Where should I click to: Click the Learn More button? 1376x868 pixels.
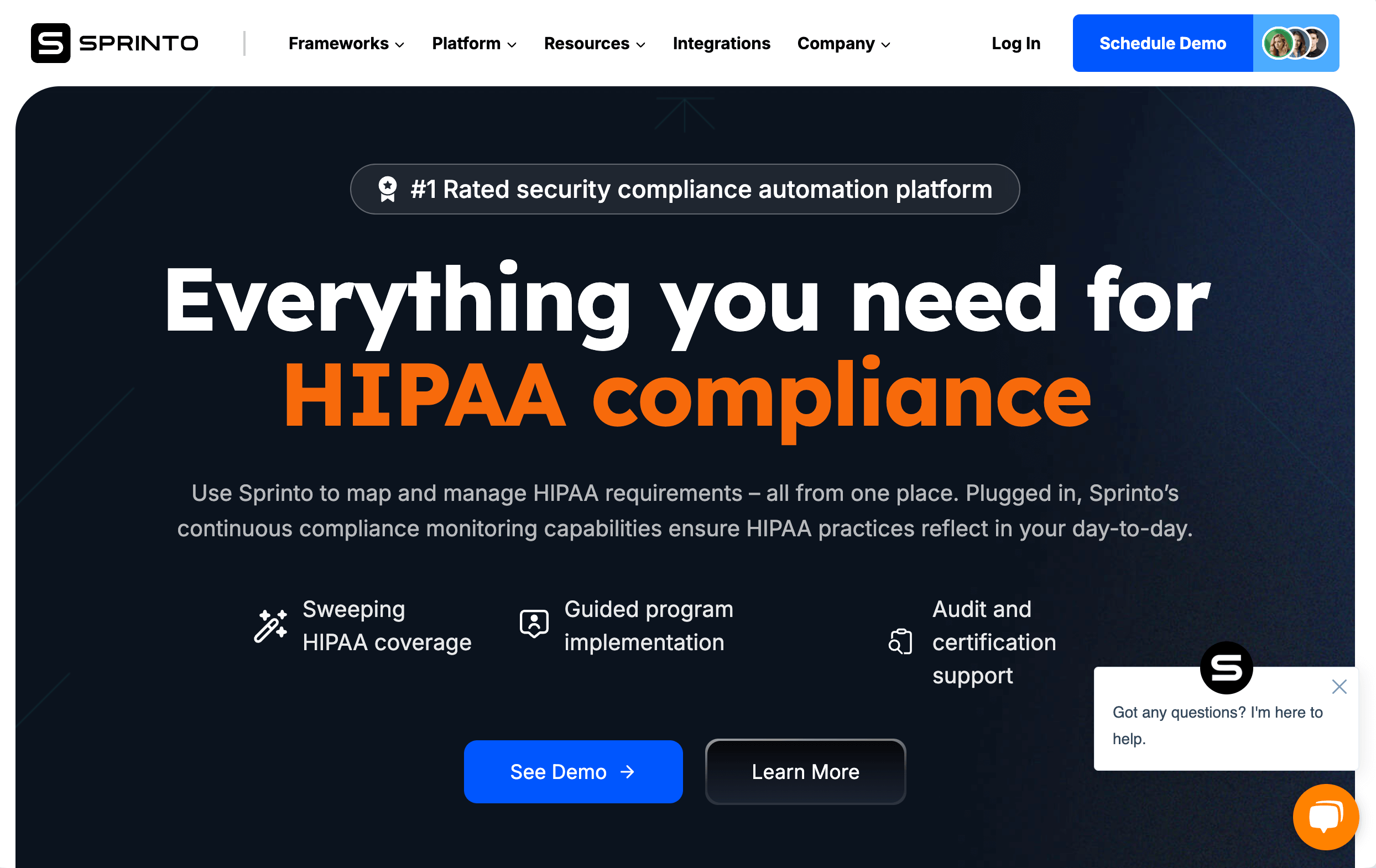pyautogui.click(x=807, y=770)
